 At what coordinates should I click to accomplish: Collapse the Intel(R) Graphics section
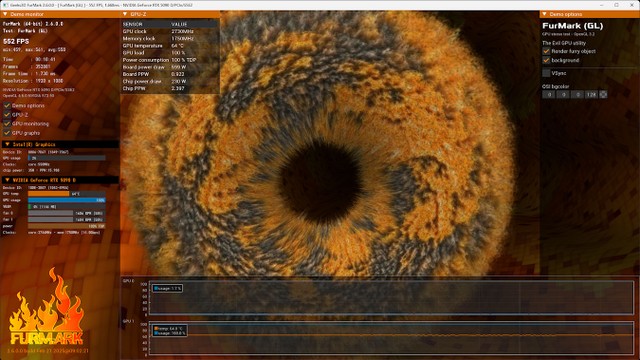7,144
